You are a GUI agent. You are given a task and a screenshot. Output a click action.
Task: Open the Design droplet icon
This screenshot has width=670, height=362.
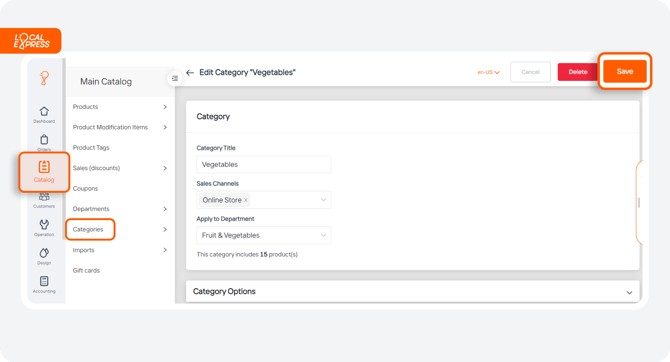pyautogui.click(x=44, y=253)
